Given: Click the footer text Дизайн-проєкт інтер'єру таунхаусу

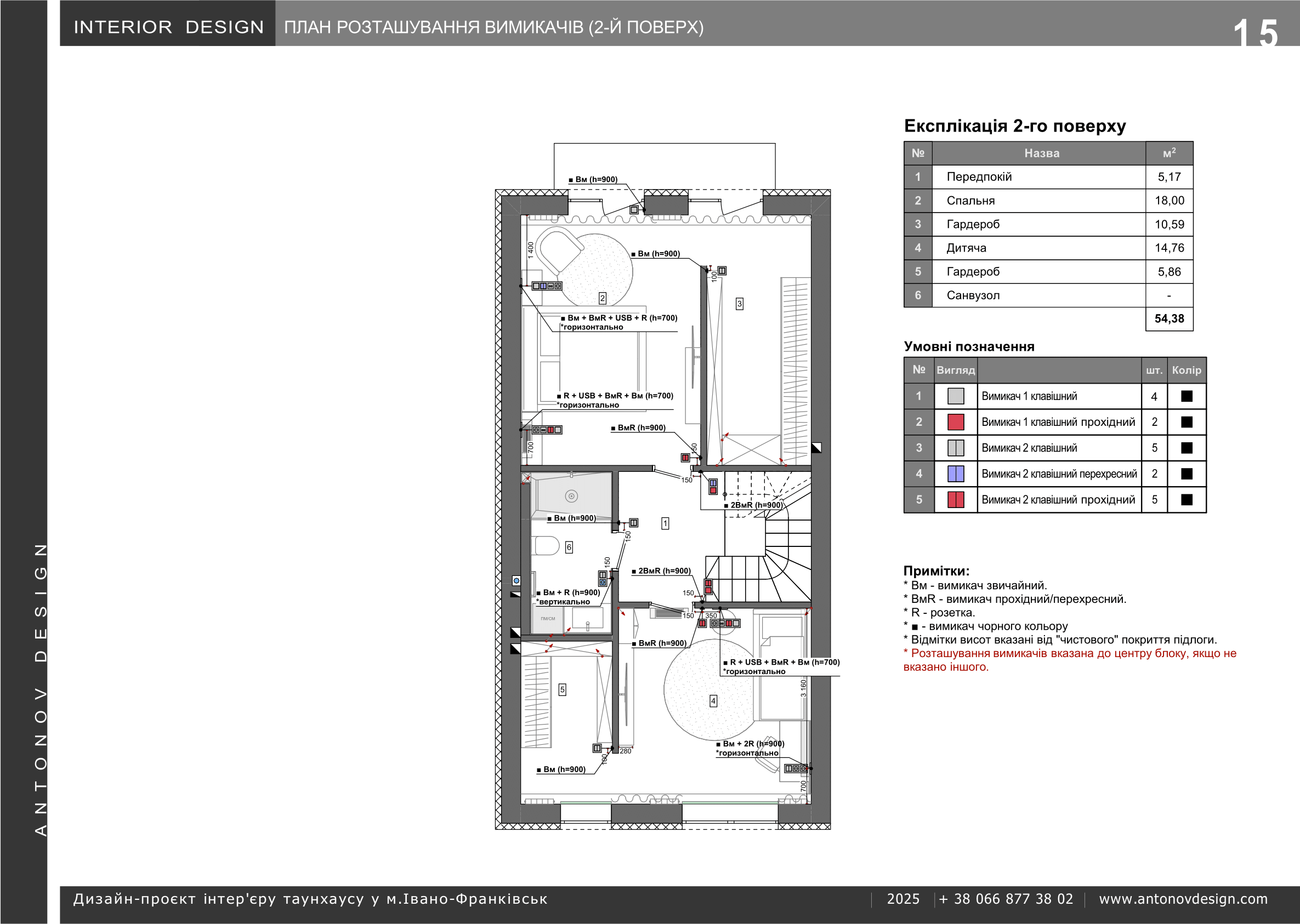Looking at the screenshot, I should [310, 899].
